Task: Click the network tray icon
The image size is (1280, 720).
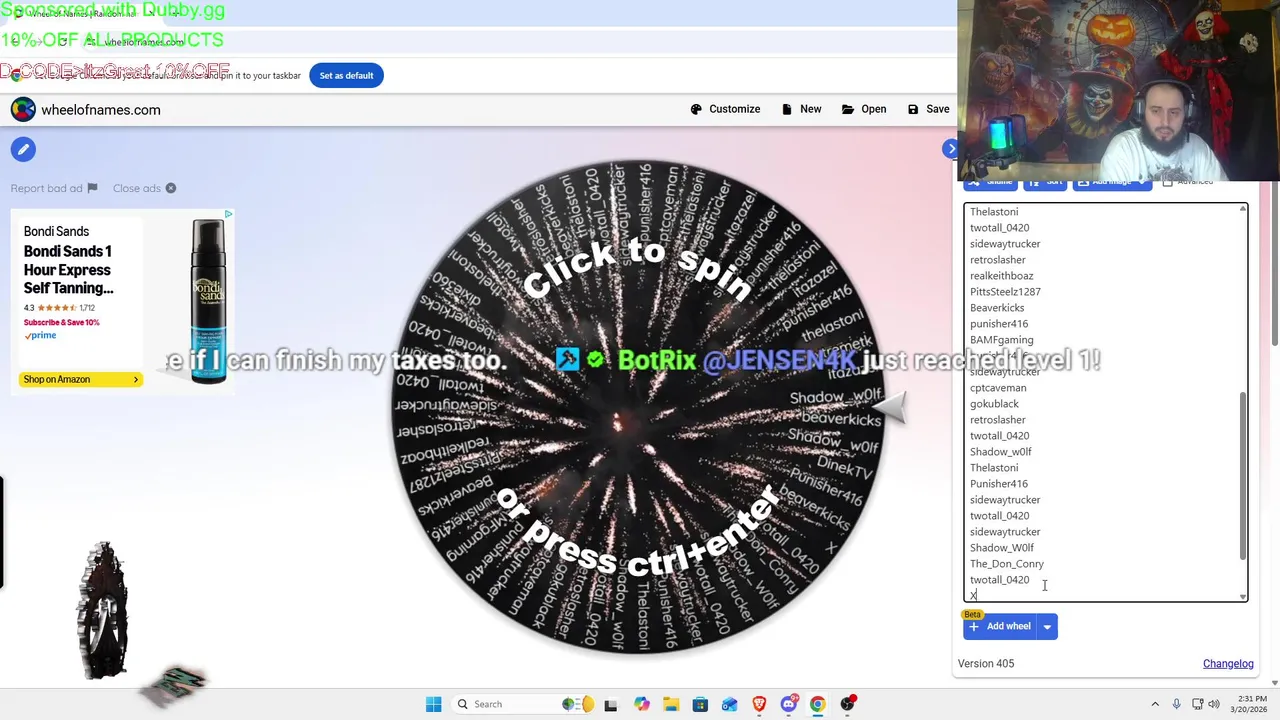Action: 1196,704
